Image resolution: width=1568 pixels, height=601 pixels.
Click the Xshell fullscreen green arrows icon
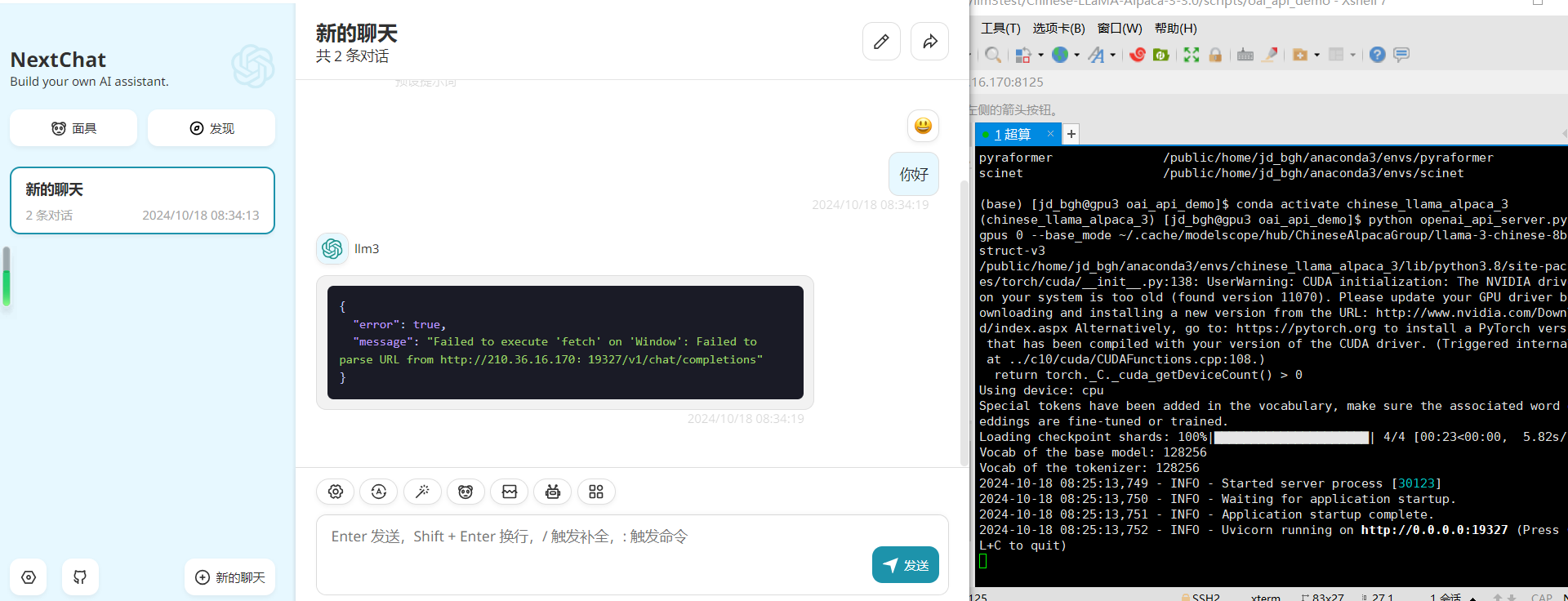(1192, 55)
